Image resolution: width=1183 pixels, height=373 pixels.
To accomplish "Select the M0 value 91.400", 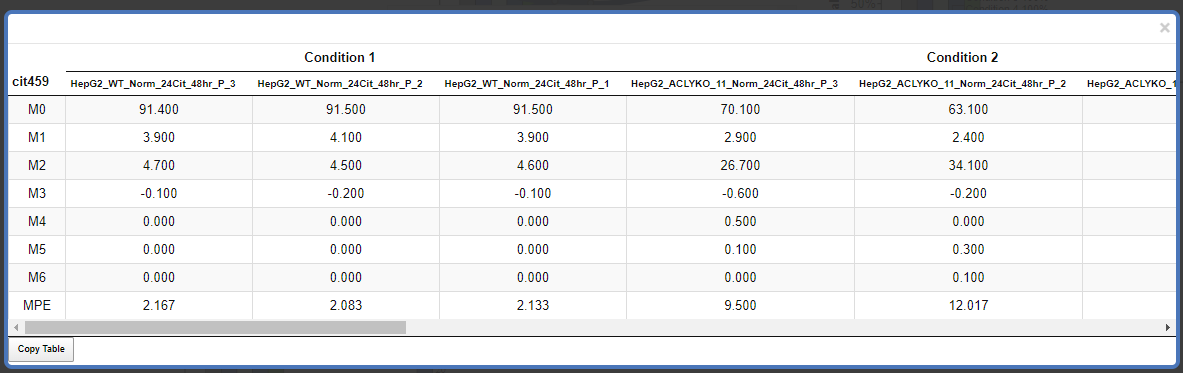I will (x=158, y=109).
